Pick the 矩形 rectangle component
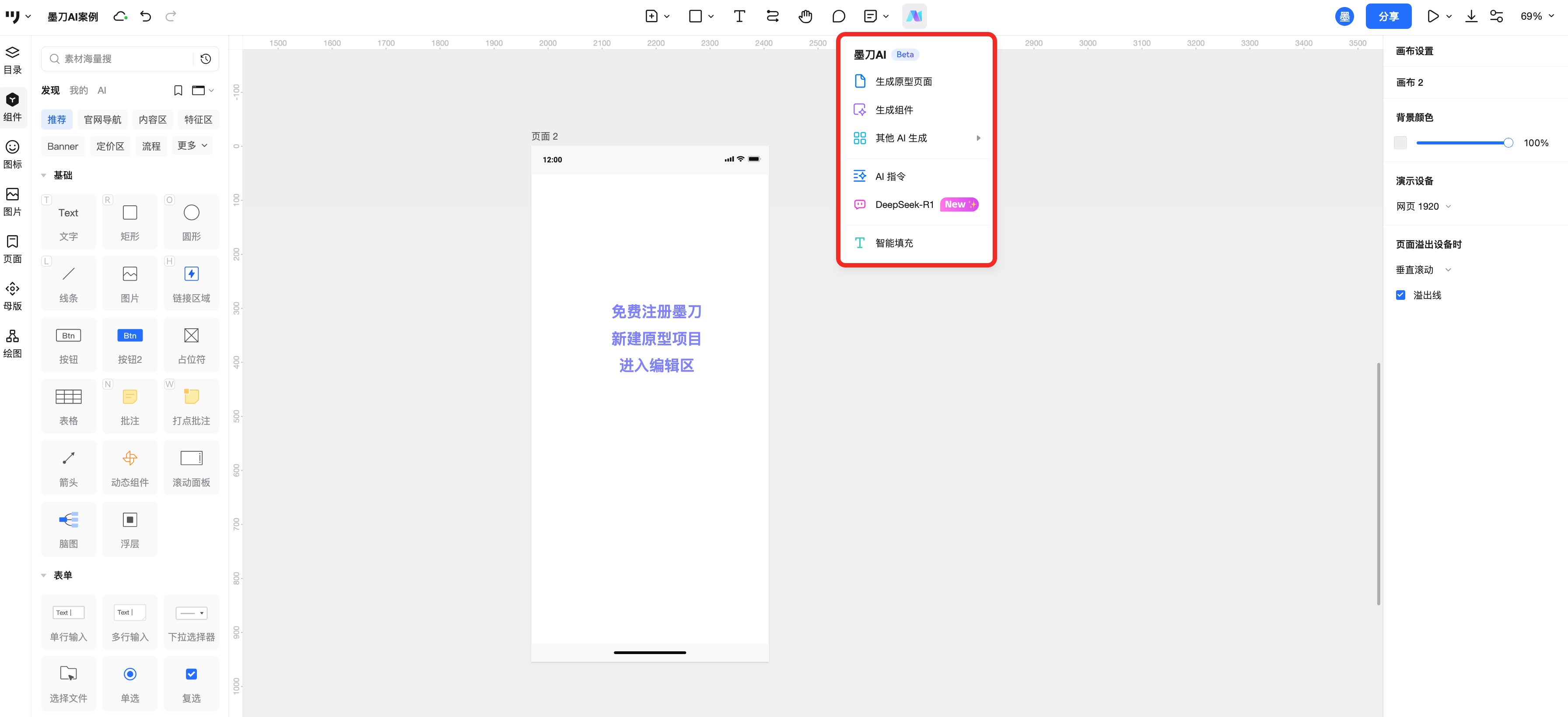 129,222
